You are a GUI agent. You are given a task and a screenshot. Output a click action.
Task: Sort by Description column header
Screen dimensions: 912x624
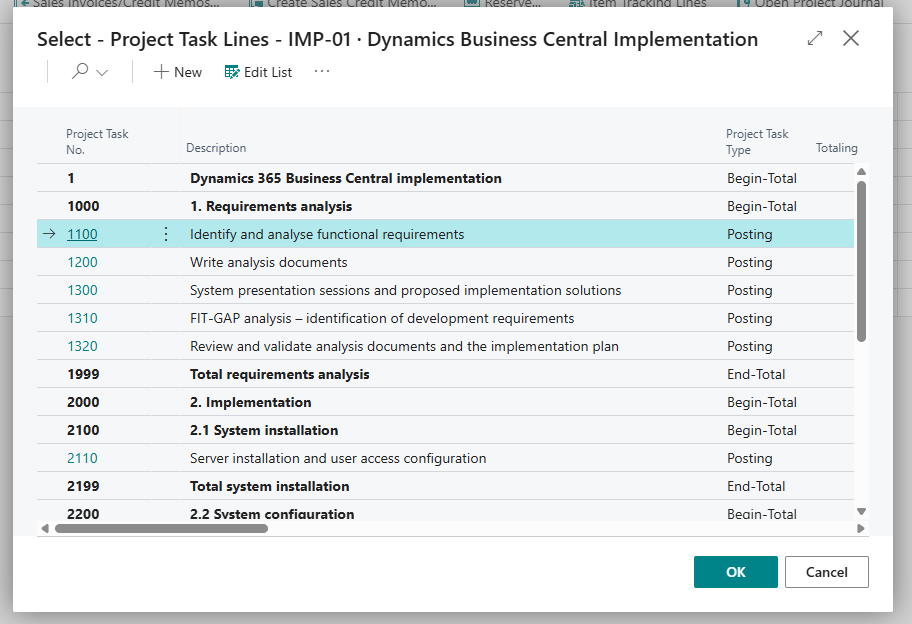click(216, 148)
